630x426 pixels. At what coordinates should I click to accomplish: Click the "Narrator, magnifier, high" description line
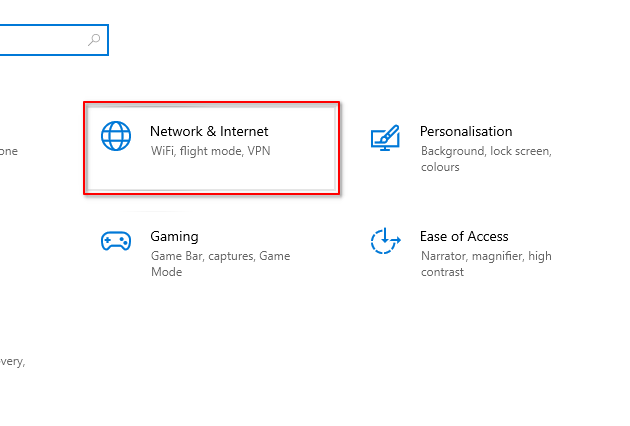[x=485, y=256]
